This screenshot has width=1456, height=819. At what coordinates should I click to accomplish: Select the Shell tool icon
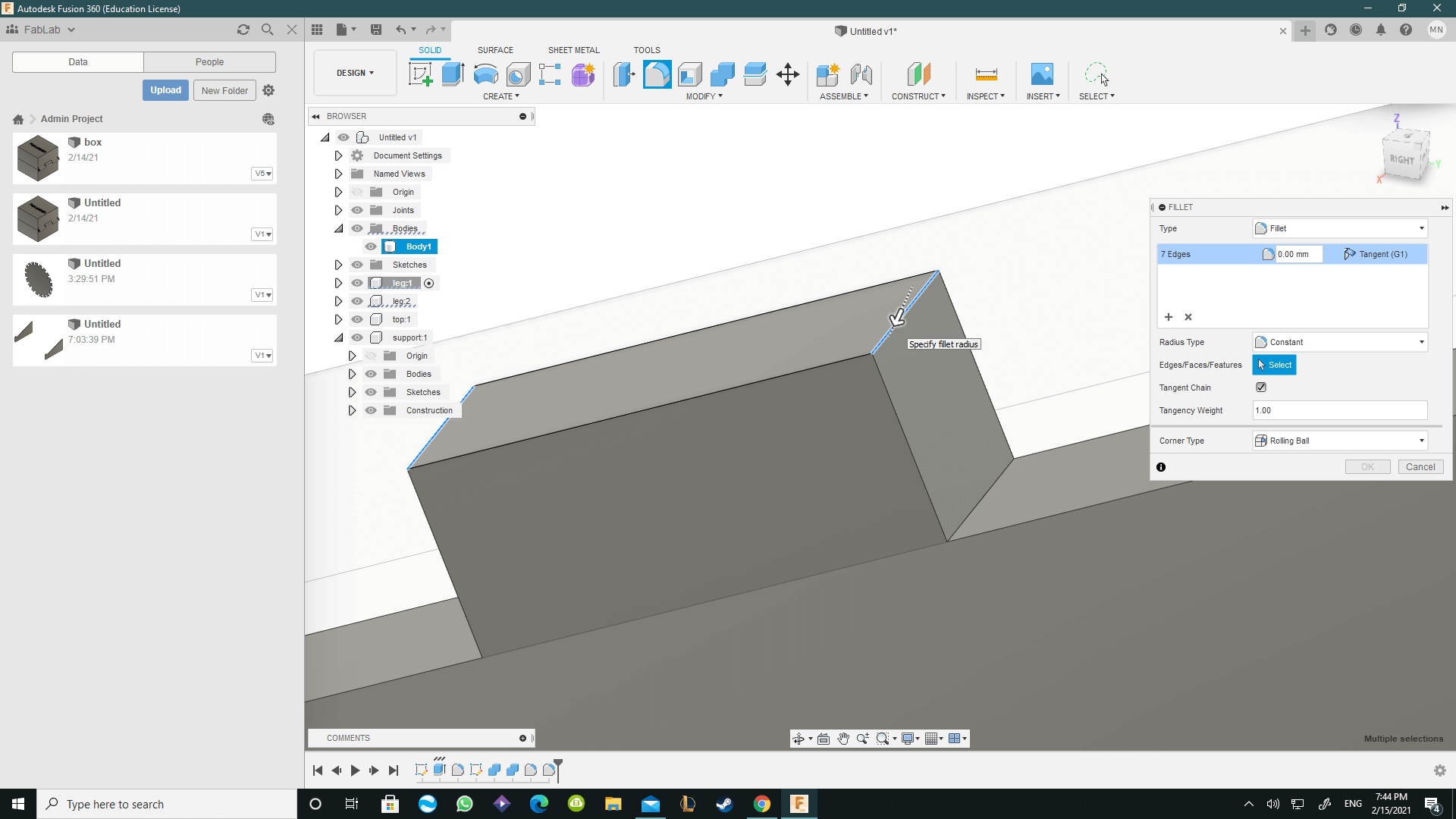click(690, 74)
